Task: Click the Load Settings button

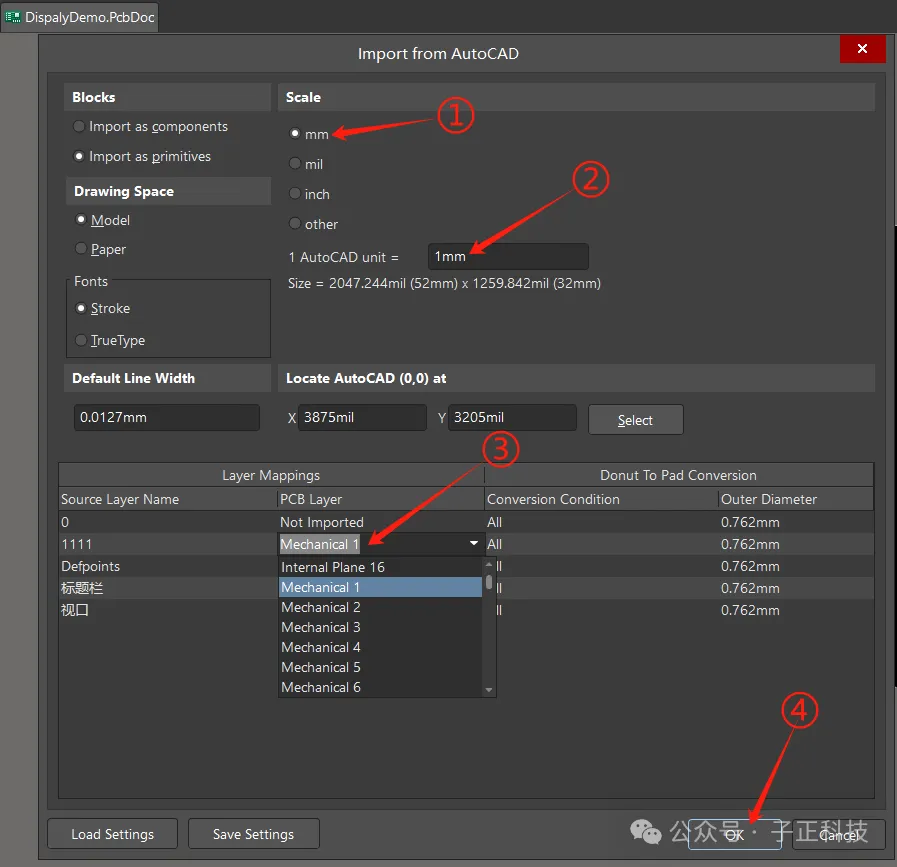Action: pos(113,834)
